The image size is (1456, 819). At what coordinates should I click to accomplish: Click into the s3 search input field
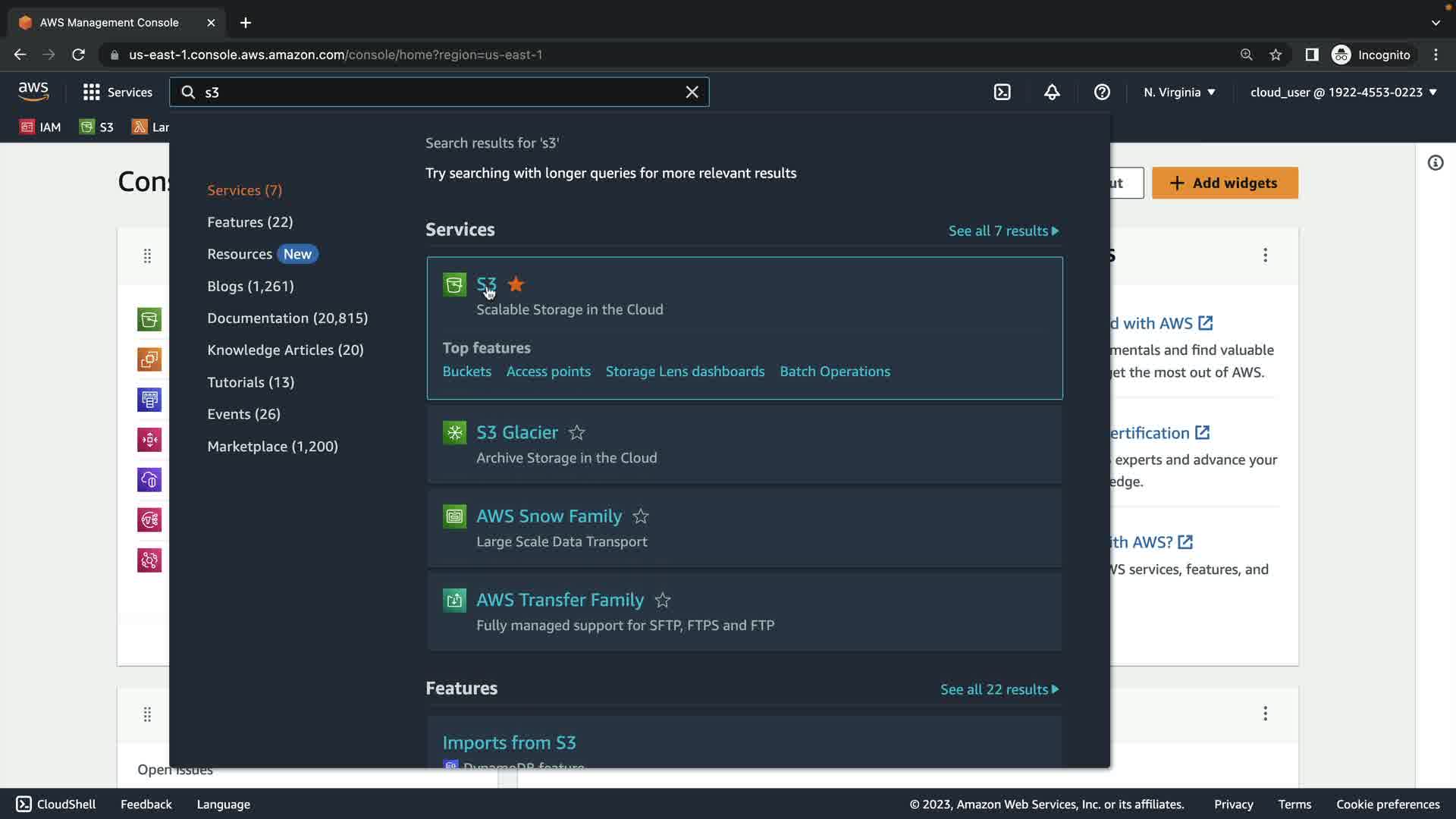pos(440,92)
